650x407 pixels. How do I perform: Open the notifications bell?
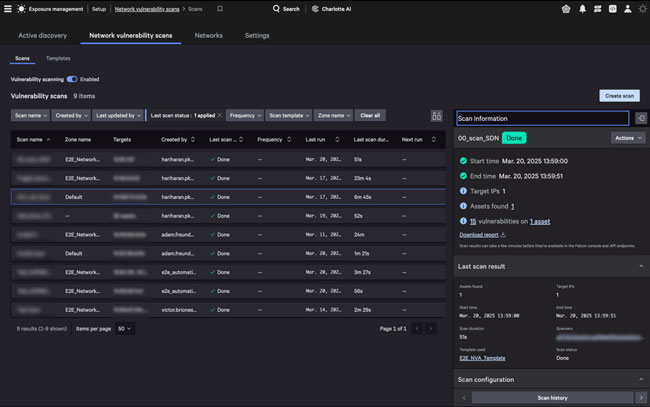coord(582,9)
